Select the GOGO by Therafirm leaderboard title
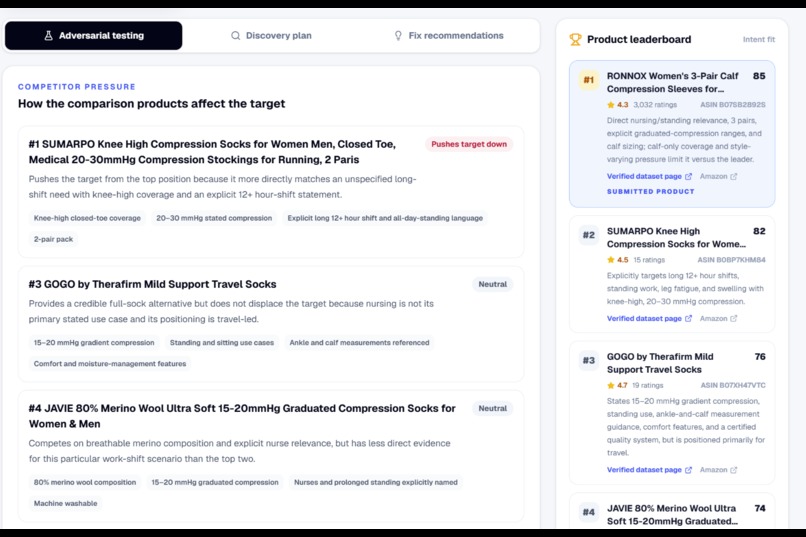The image size is (806, 537). pos(660,363)
